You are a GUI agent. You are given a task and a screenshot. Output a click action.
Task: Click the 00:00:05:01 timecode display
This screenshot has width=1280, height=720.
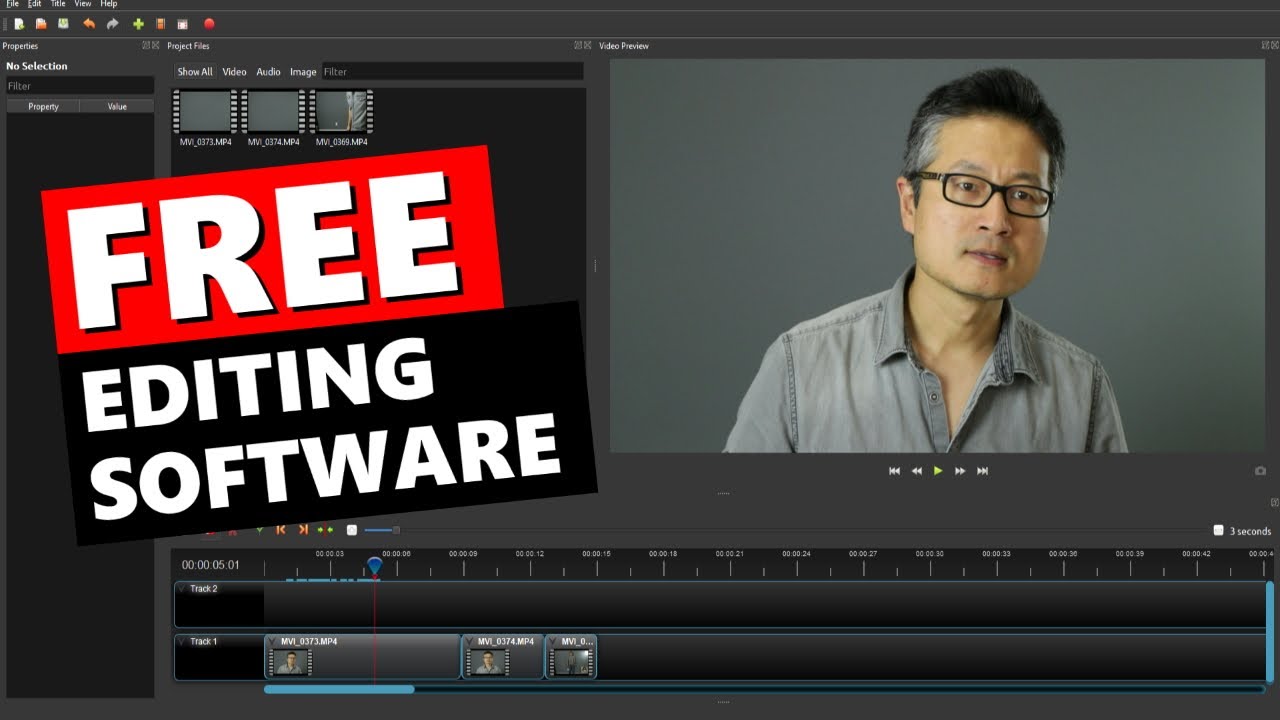coord(210,565)
